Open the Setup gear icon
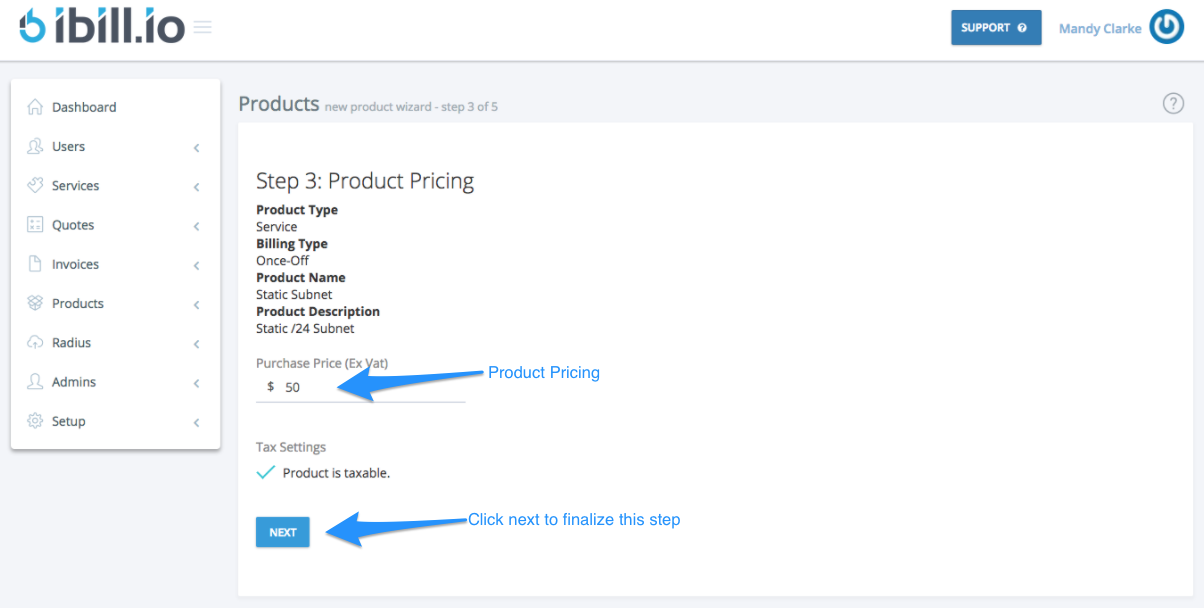The height and width of the screenshot is (608, 1204). 36,421
